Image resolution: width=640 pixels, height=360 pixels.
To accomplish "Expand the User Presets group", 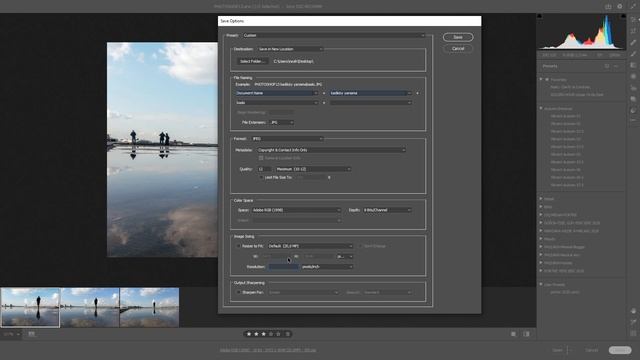I will coord(541,284).
